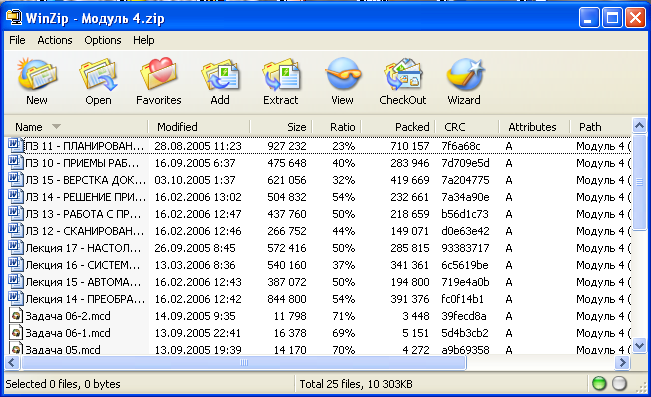Click 'Selected 0 files, 0 bytes' status
The image size is (651, 397).
63,384
